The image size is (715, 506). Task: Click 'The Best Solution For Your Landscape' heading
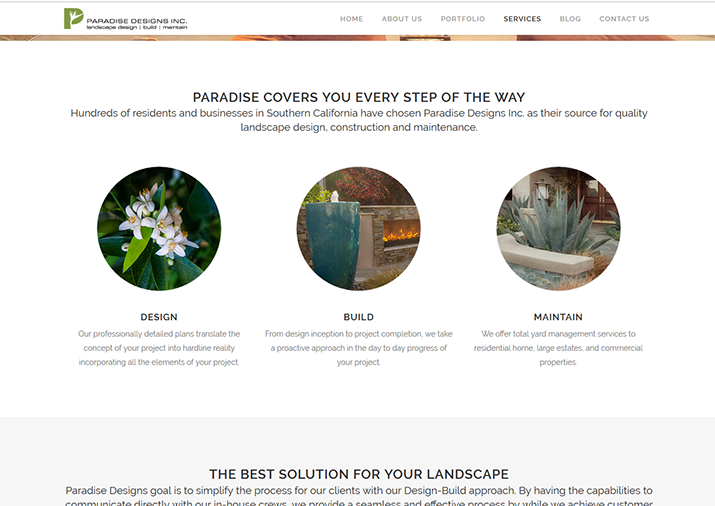tap(358, 474)
